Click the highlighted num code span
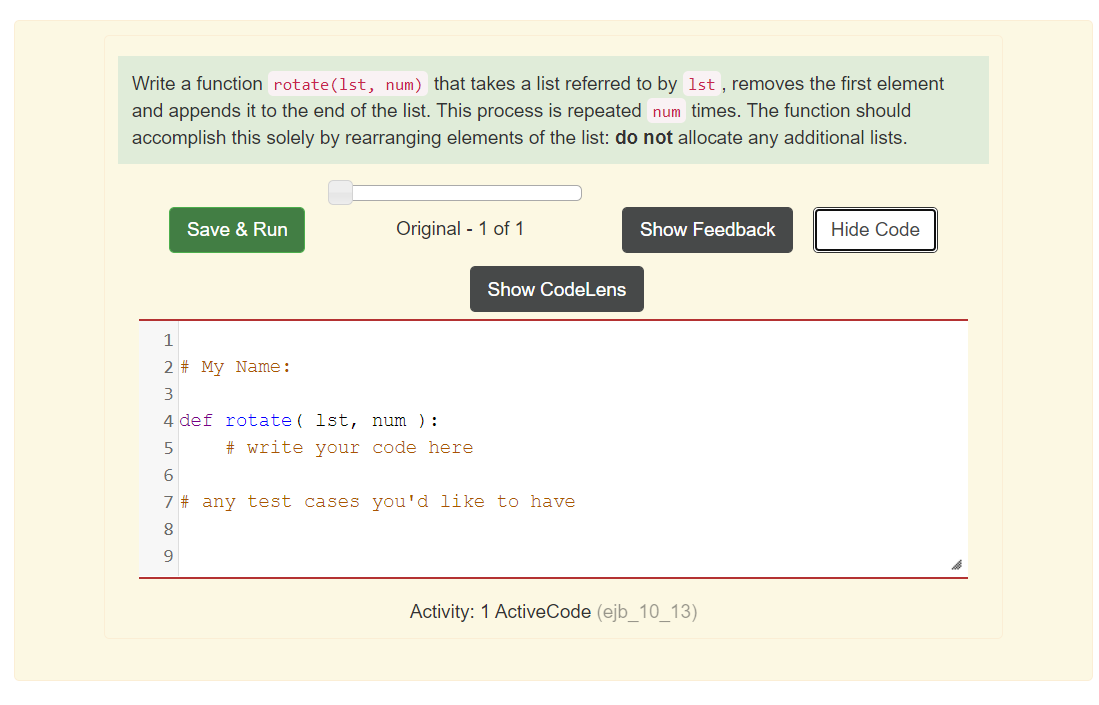The width and height of the screenshot is (1099, 705). click(665, 111)
